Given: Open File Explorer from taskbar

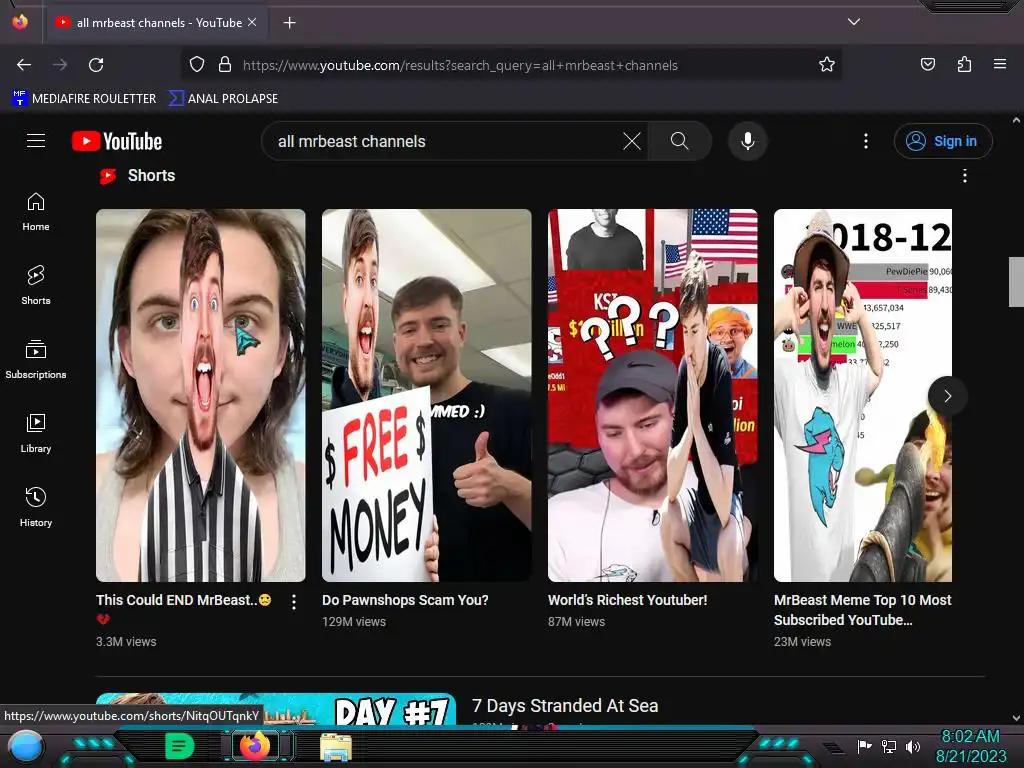Looking at the screenshot, I should pyautogui.click(x=336, y=746).
